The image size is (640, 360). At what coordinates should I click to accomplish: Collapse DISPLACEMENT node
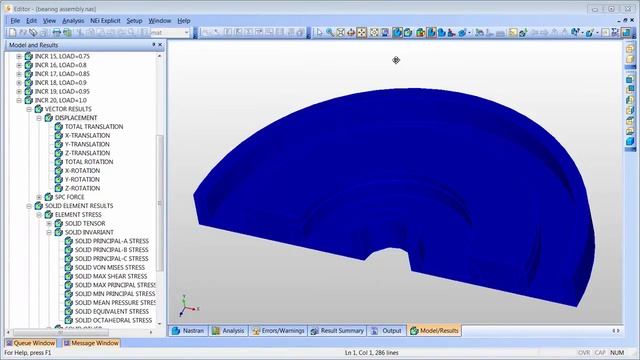coord(39,118)
